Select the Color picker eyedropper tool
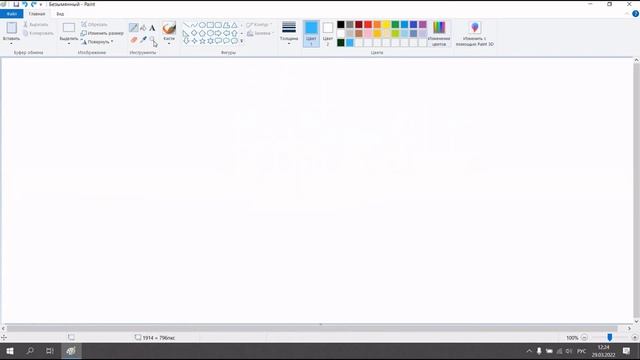The width and height of the screenshot is (640, 360). [x=143, y=40]
